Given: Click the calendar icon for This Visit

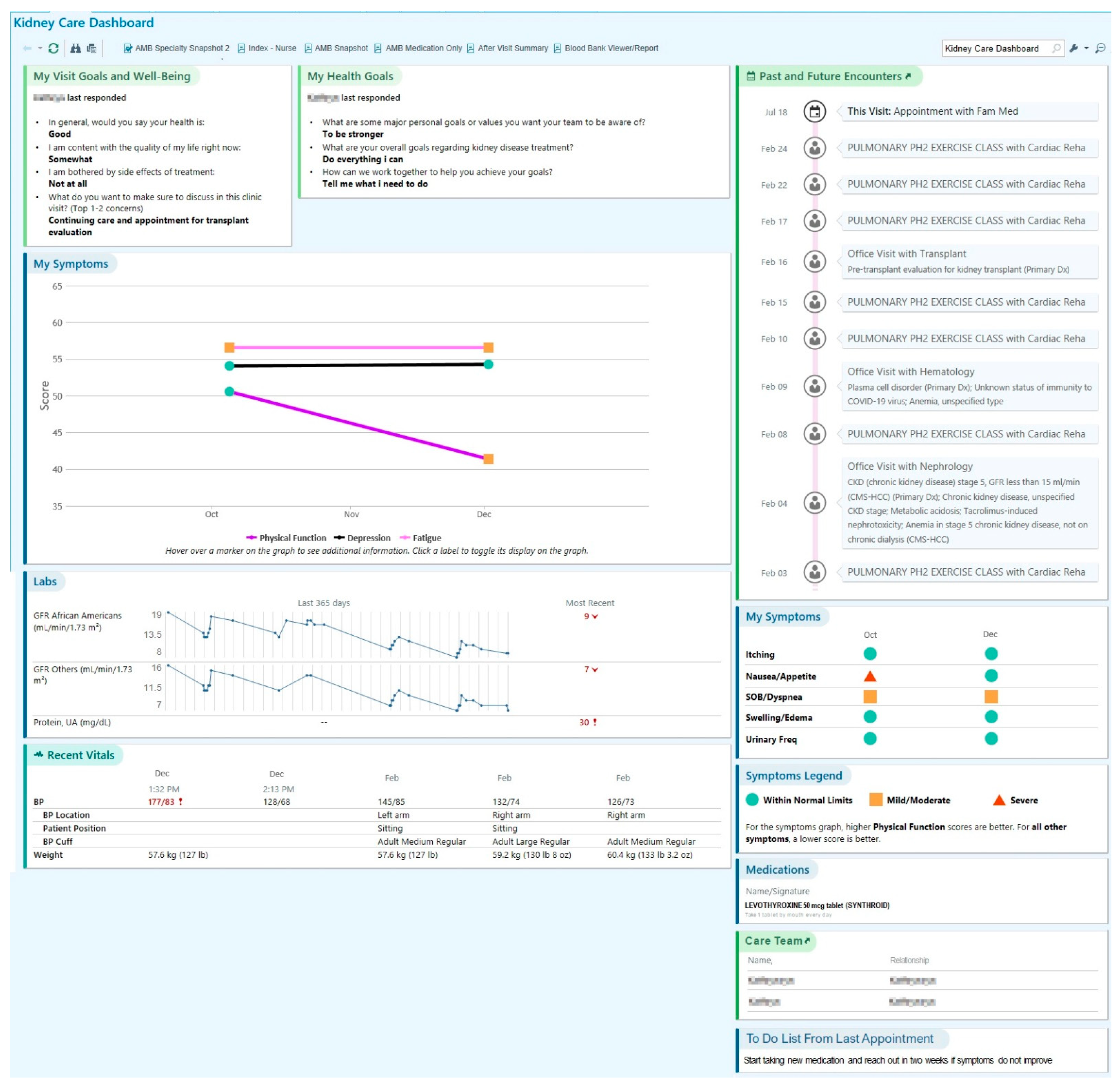Looking at the screenshot, I should (815, 111).
